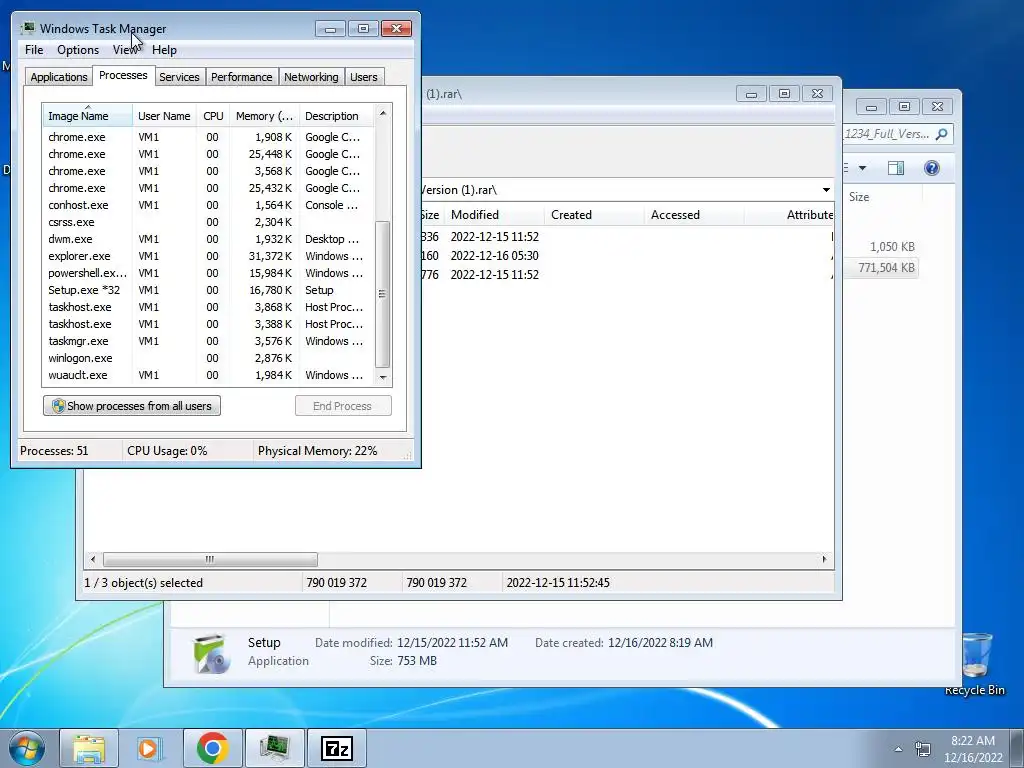Click the End Process button
The width and height of the screenshot is (1024, 768).
(x=343, y=406)
